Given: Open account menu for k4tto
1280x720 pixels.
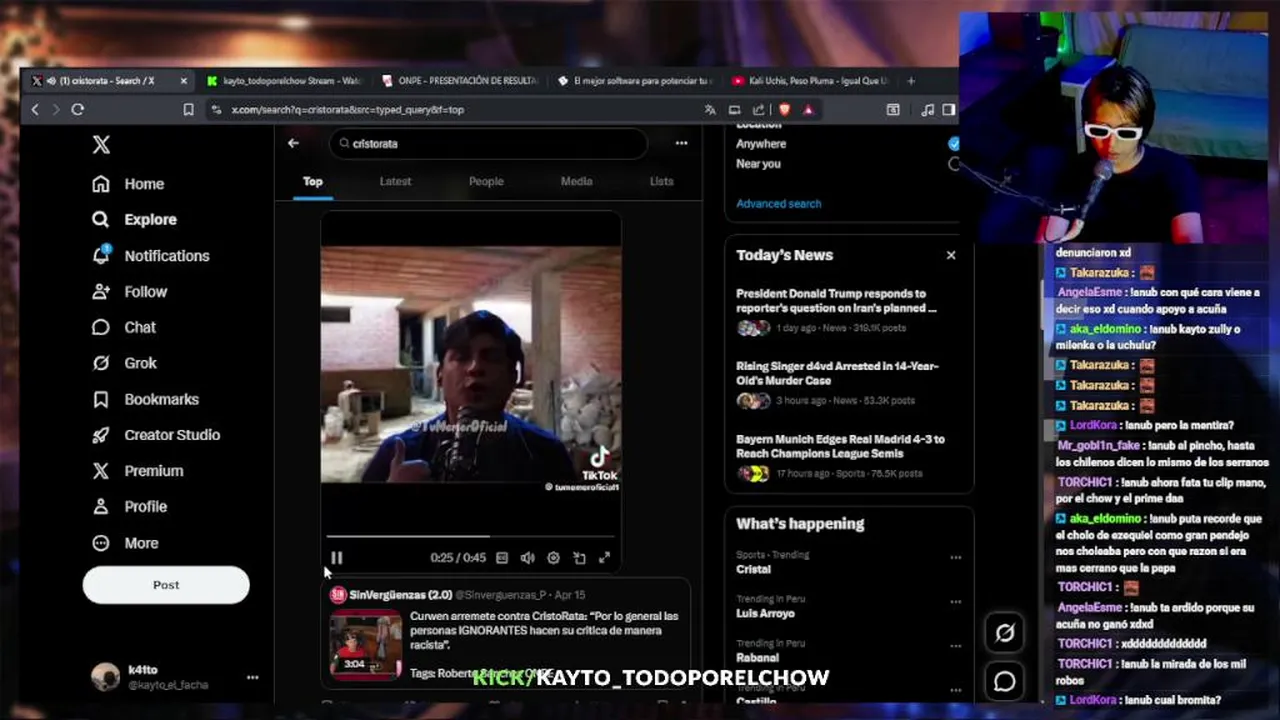Looking at the screenshot, I should point(175,677).
